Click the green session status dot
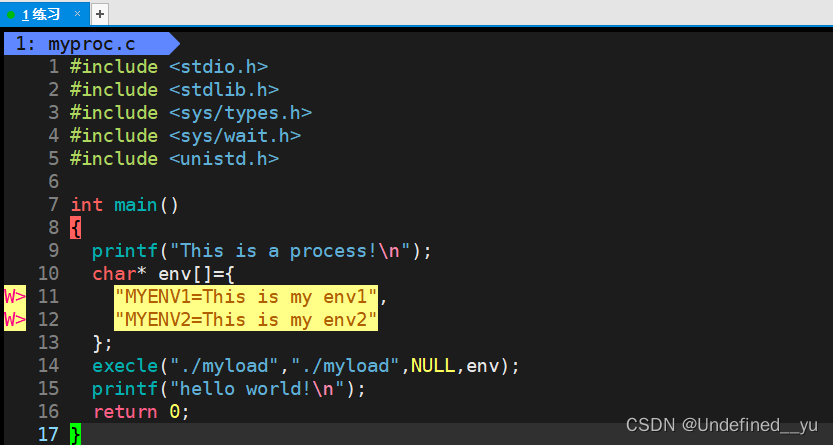The height and width of the screenshot is (445, 833). coord(11,14)
